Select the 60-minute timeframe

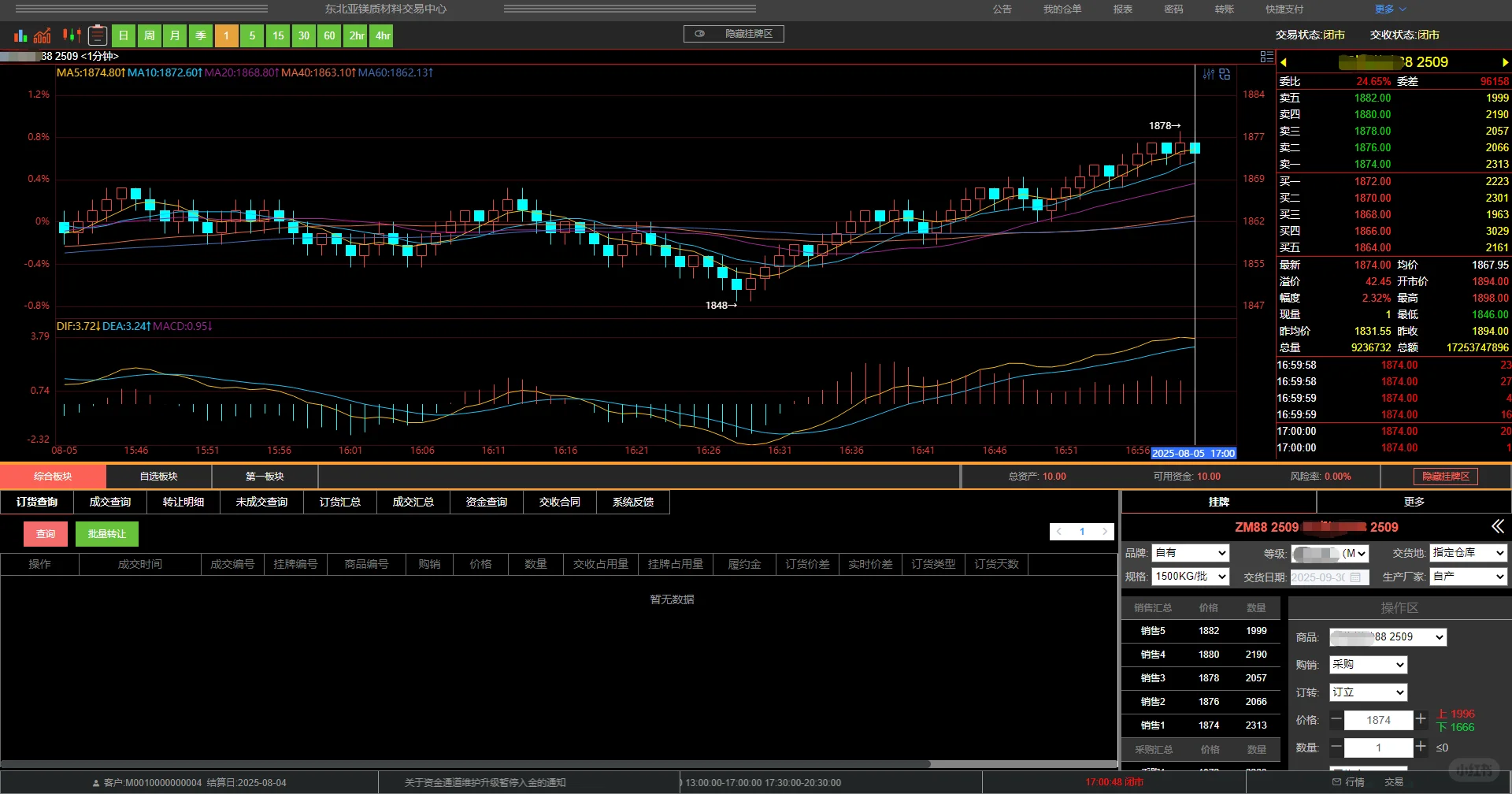pyautogui.click(x=329, y=35)
